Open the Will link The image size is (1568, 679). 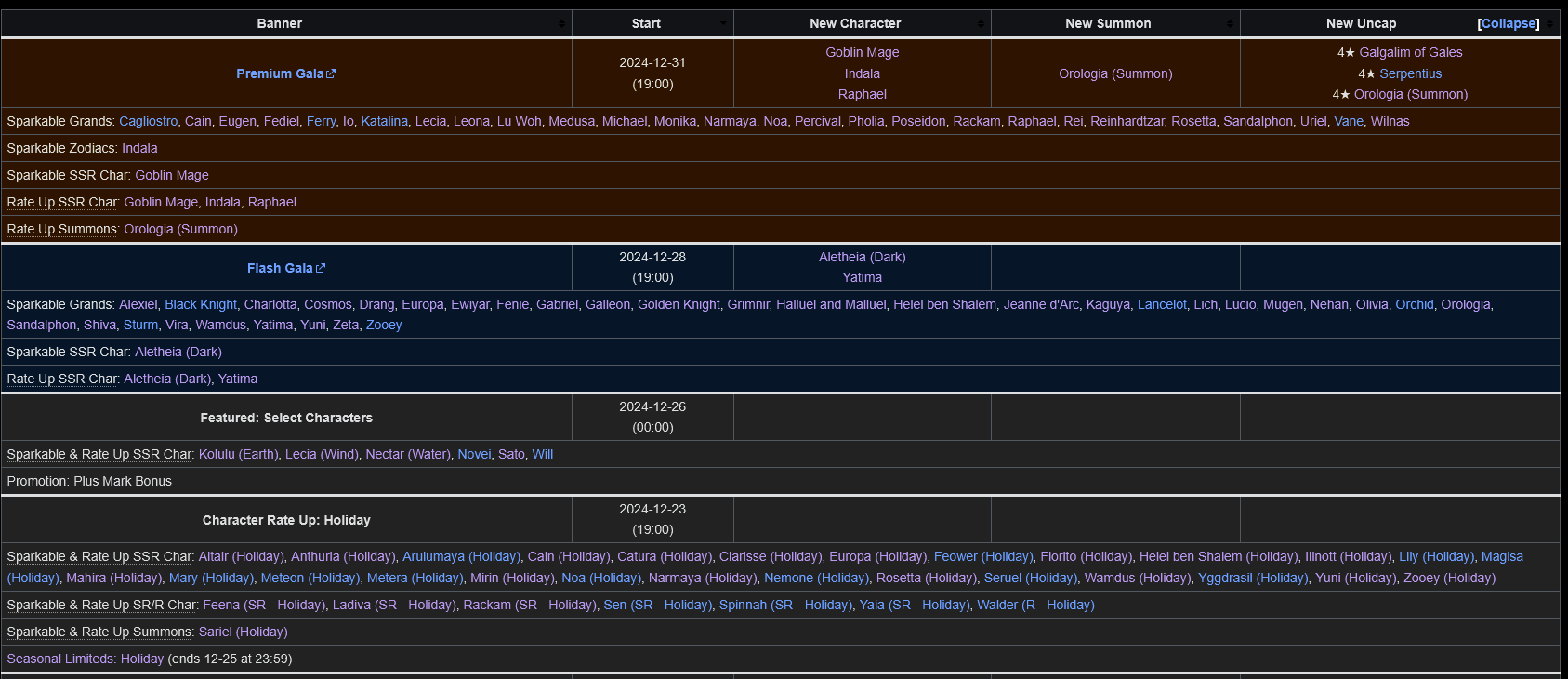(x=543, y=454)
